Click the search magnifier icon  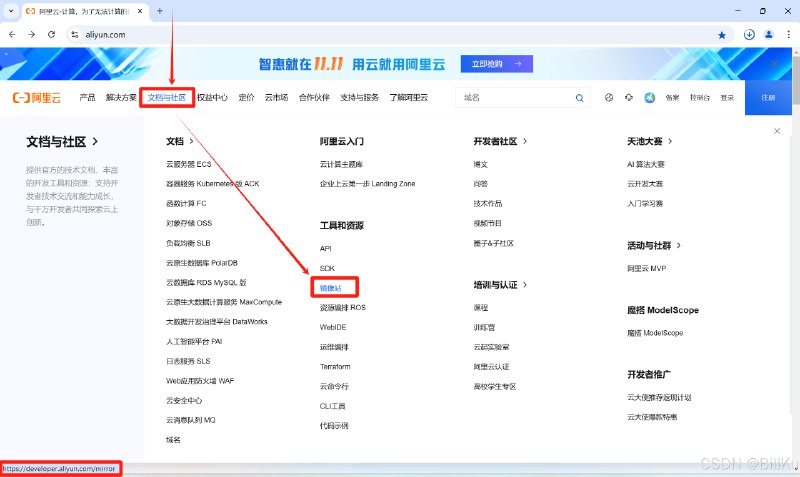[579, 98]
